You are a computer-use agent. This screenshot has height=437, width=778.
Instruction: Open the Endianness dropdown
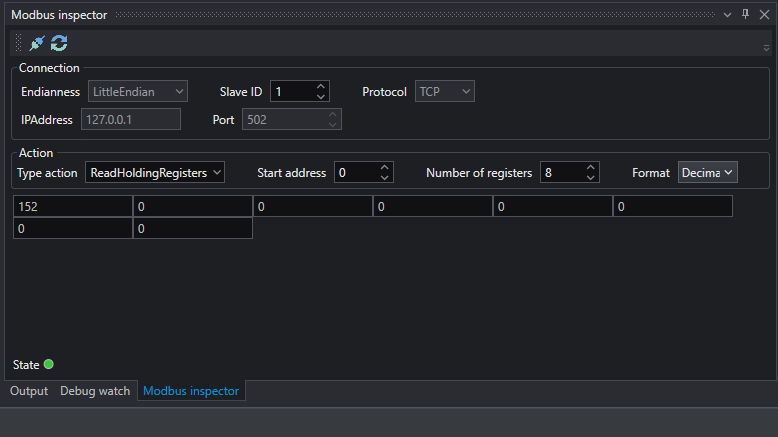click(138, 91)
